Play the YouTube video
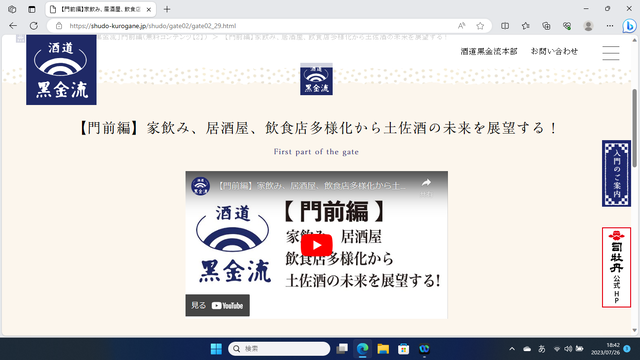Screen dimensions: 640x360 tap(316, 245)
